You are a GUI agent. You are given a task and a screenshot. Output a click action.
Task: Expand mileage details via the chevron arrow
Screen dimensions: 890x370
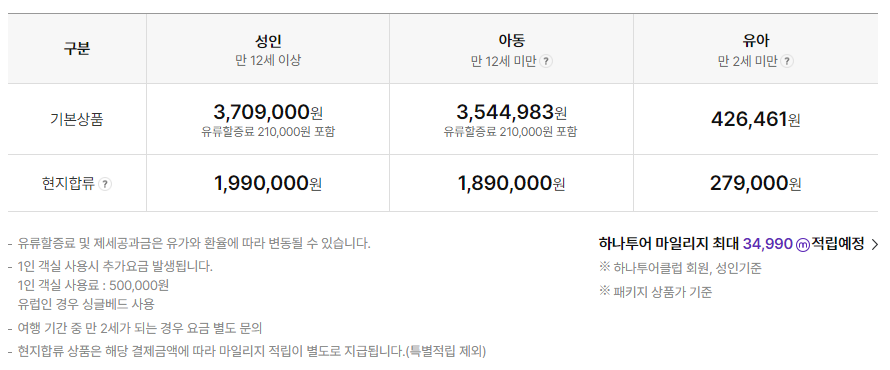[x=874, y=245]
